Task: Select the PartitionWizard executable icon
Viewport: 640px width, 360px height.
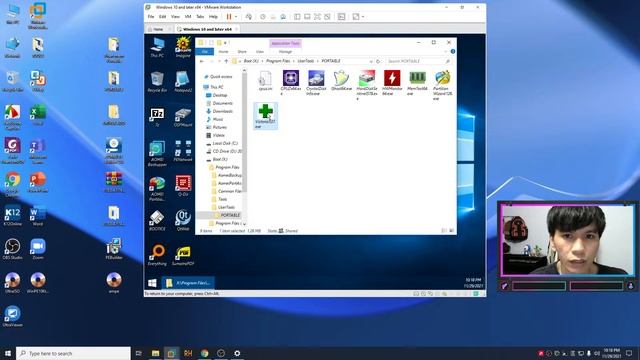Action: 442,85
